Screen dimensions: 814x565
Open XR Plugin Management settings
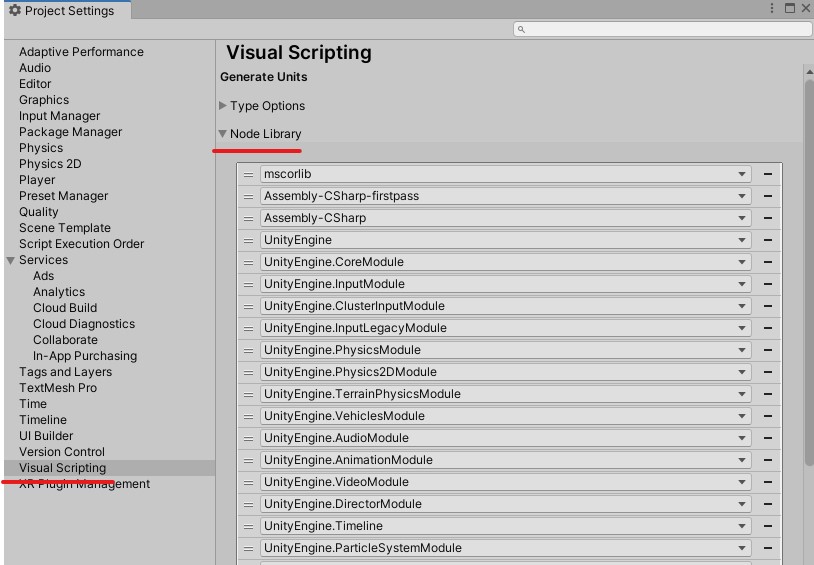85,484
